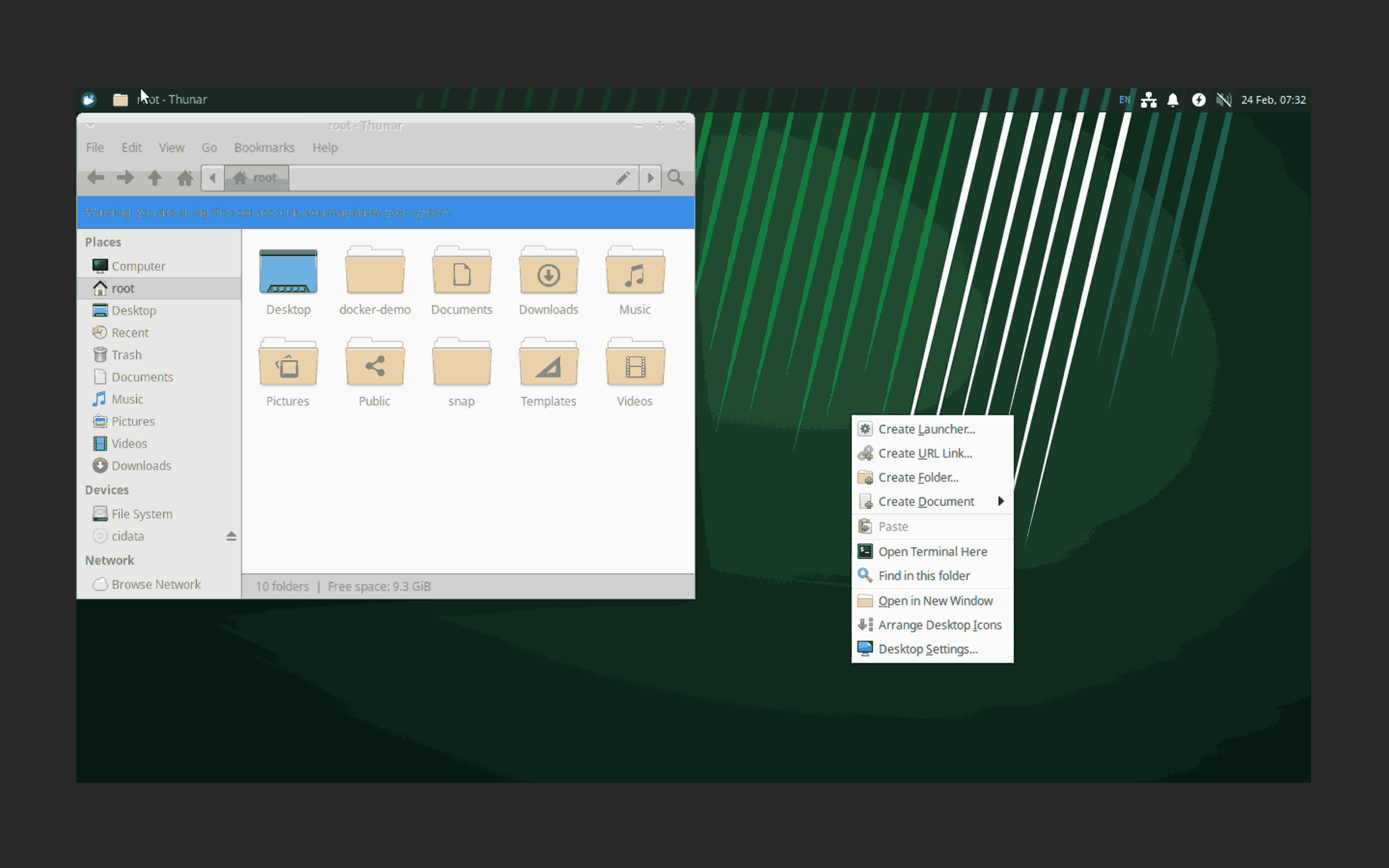The width and height of the screenshot is (1389, 868).
Task: Eject the cidata device in the sidebar
Action: (x=231, y=535)
